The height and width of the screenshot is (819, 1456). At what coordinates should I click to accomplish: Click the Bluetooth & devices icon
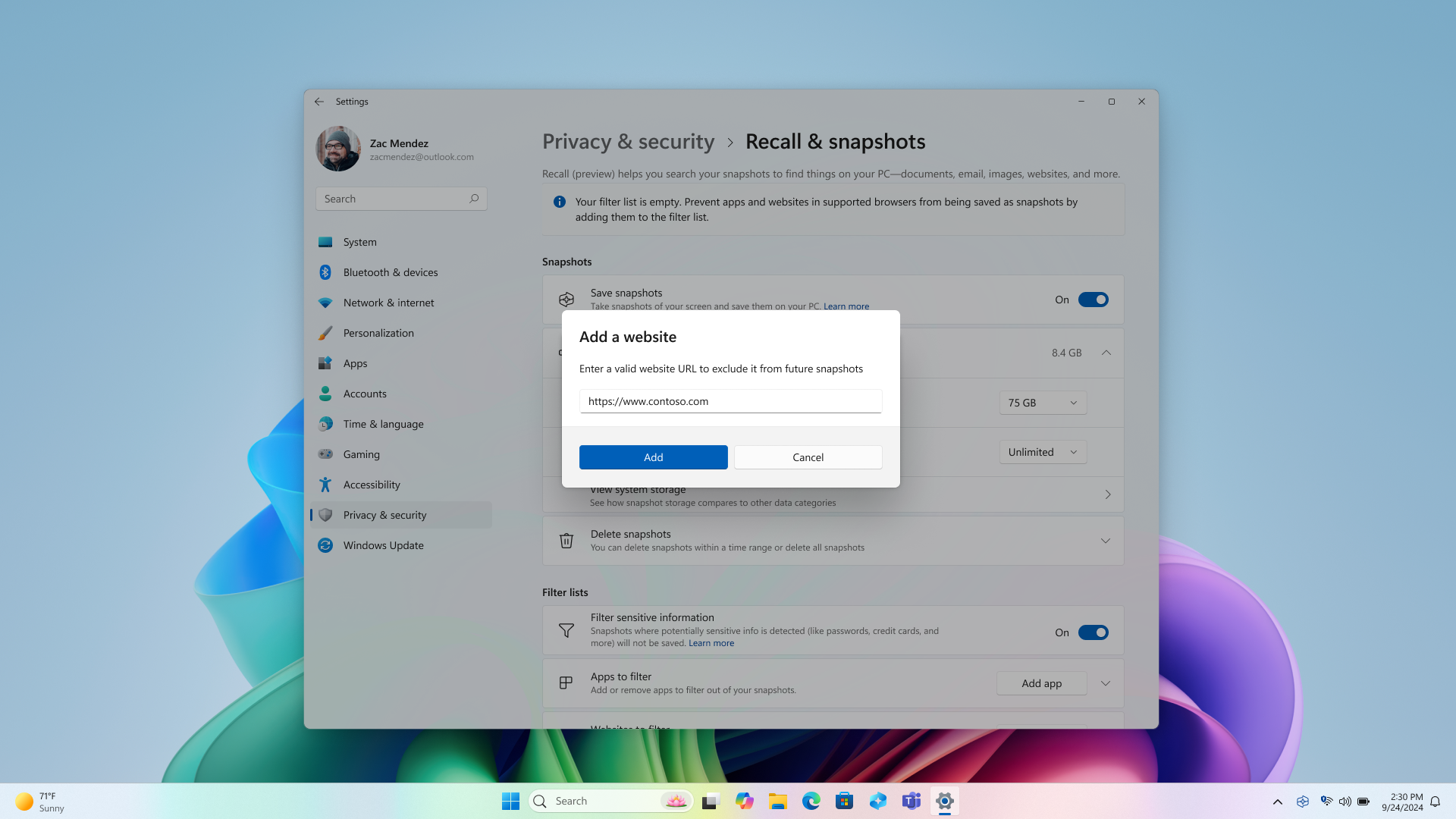pyautogui.click(x=325, y=272)
